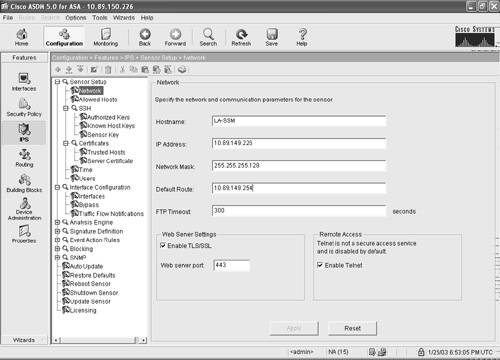Viewport: 500px width, 360px height.
Task: Open the Help menu
Action: tap(147, 18)
